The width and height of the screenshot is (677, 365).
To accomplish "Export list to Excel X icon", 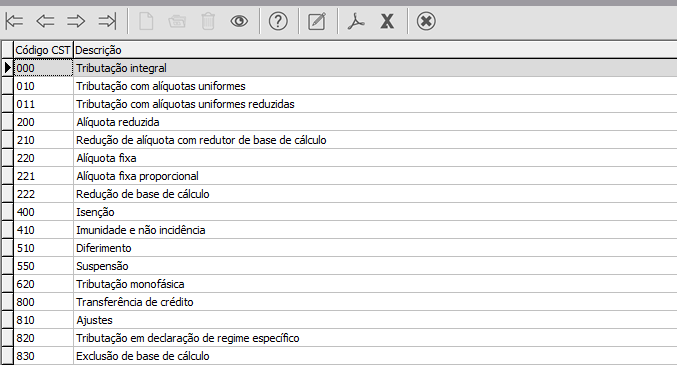I will coord(387,21).
